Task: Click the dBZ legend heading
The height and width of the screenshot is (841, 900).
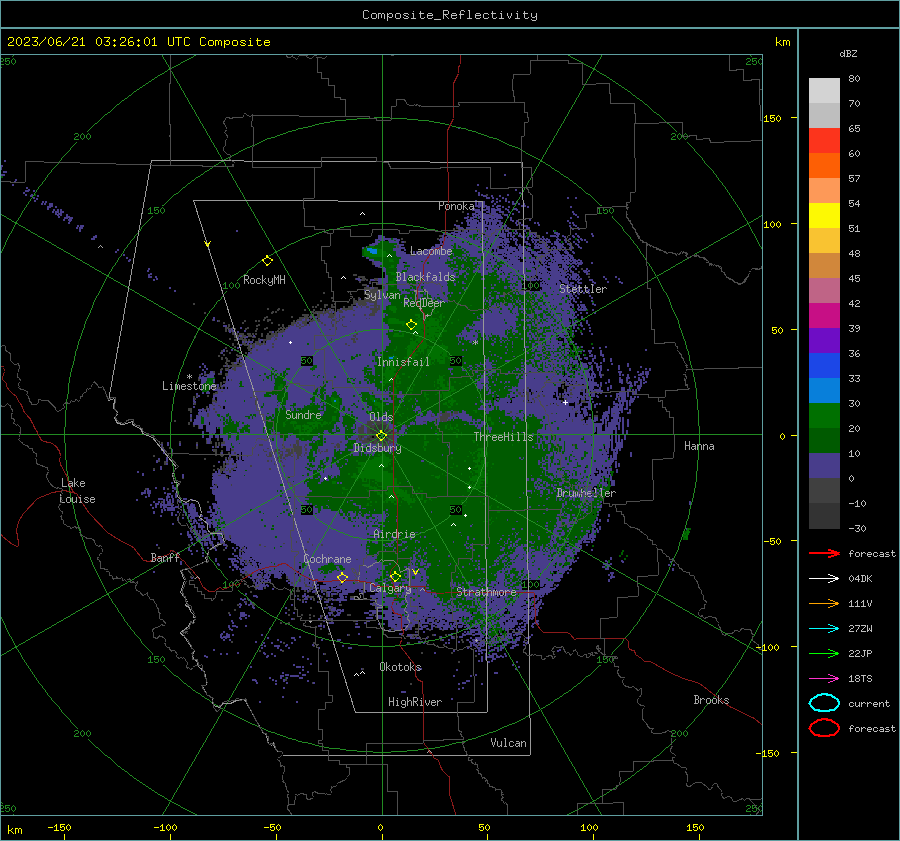Action: pyautogui.click(x=848, y=54)
